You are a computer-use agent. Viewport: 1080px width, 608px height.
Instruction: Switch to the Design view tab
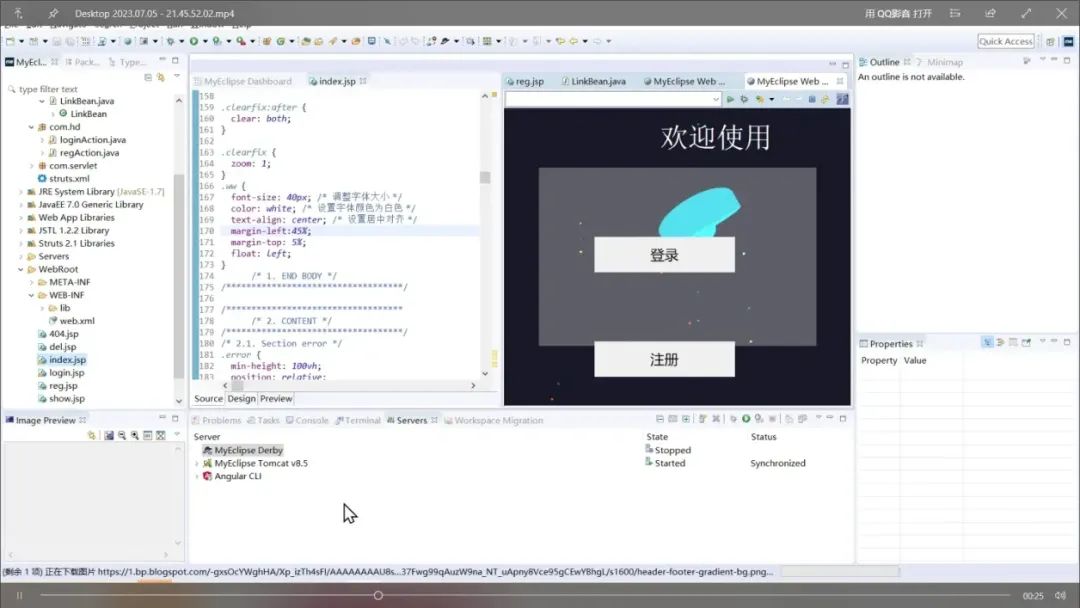click(241, 399)
